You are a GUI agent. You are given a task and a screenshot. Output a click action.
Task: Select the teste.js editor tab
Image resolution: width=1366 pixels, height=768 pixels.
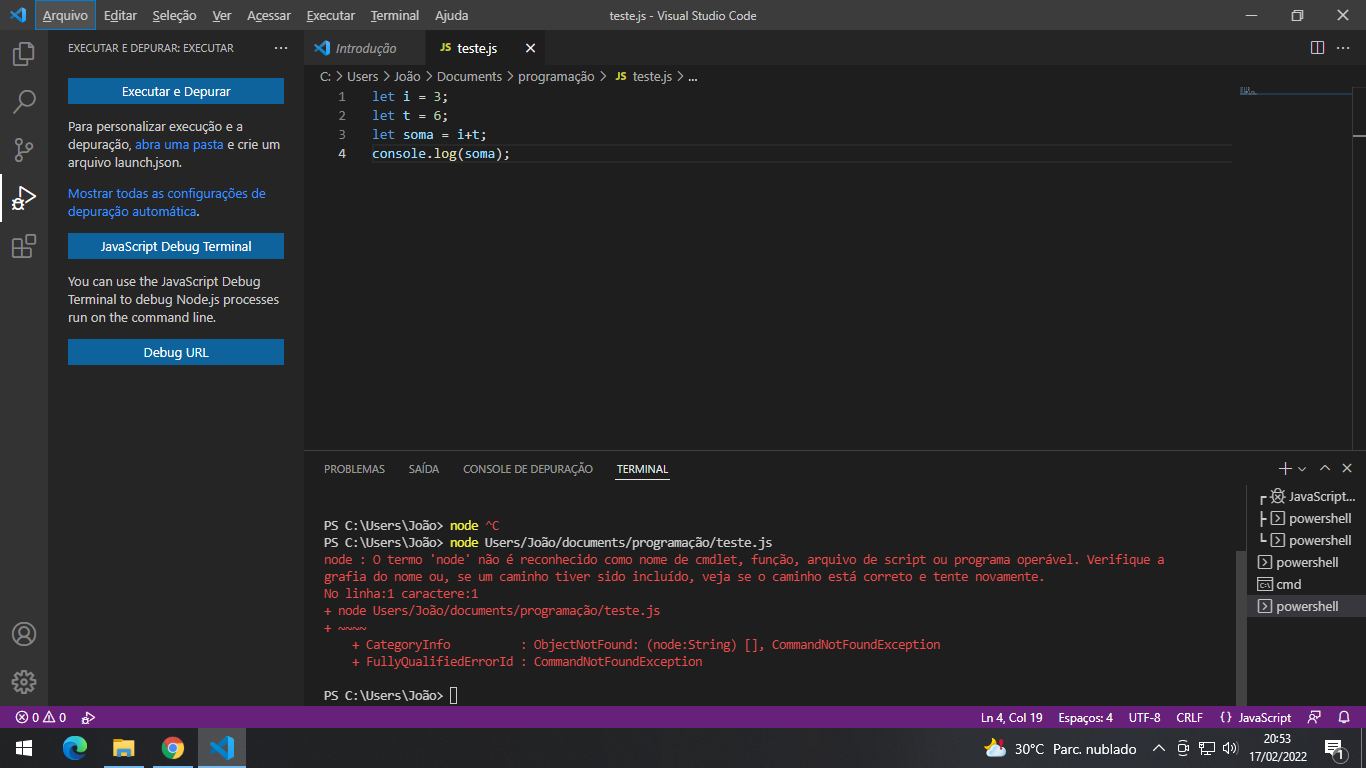[476, 48]
